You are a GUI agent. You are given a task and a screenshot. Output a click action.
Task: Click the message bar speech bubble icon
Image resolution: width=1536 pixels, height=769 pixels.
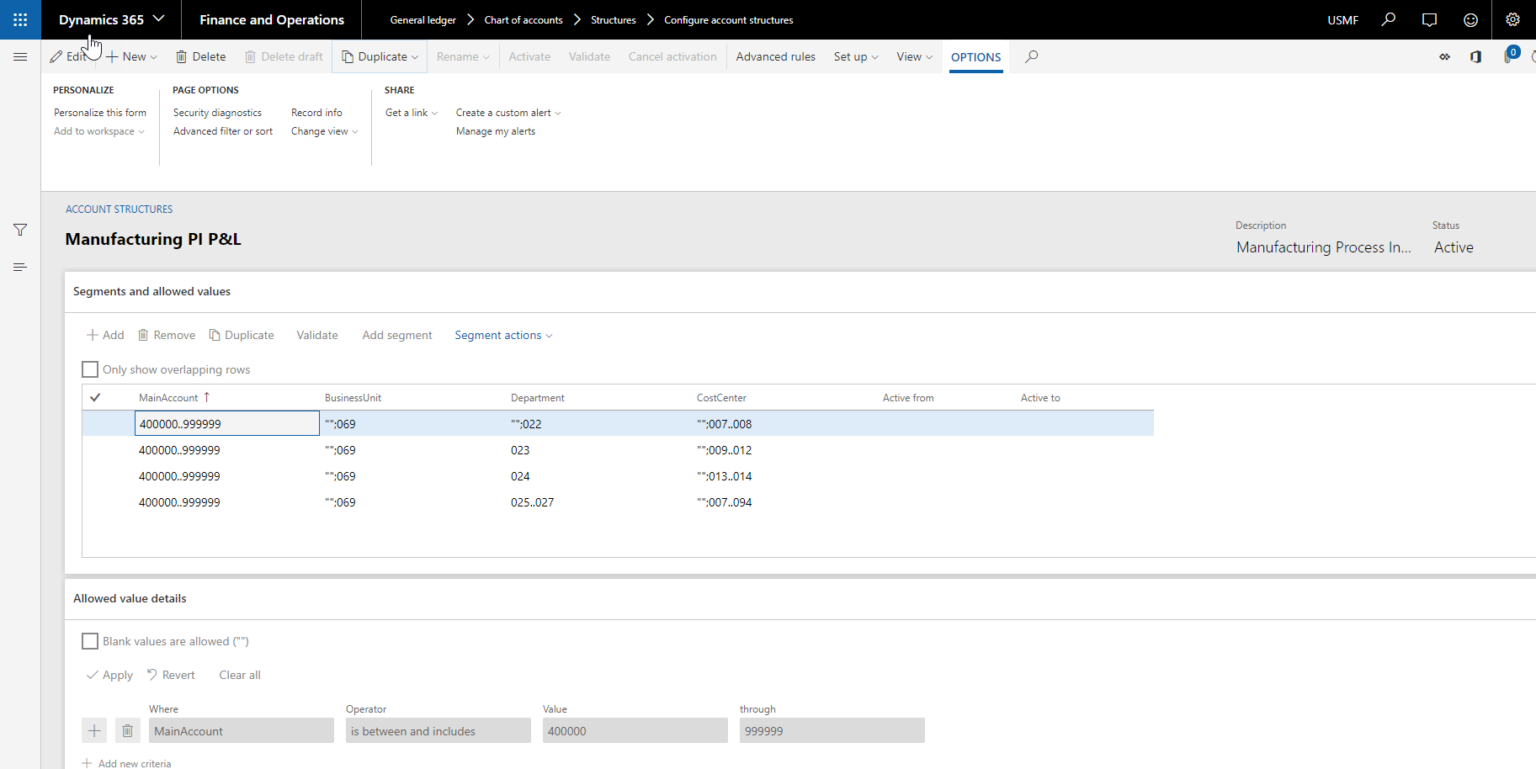coord(1429,19)
